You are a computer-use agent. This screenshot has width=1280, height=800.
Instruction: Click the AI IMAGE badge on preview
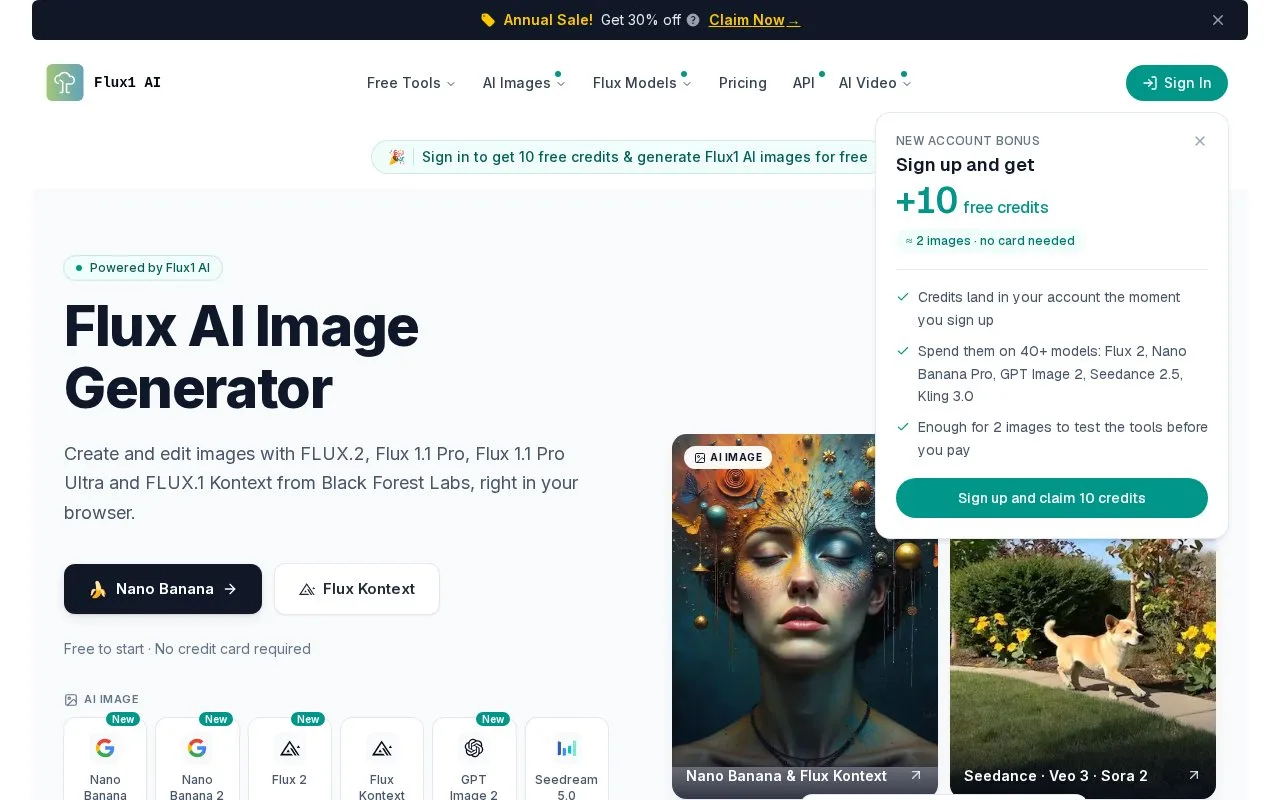728,457
